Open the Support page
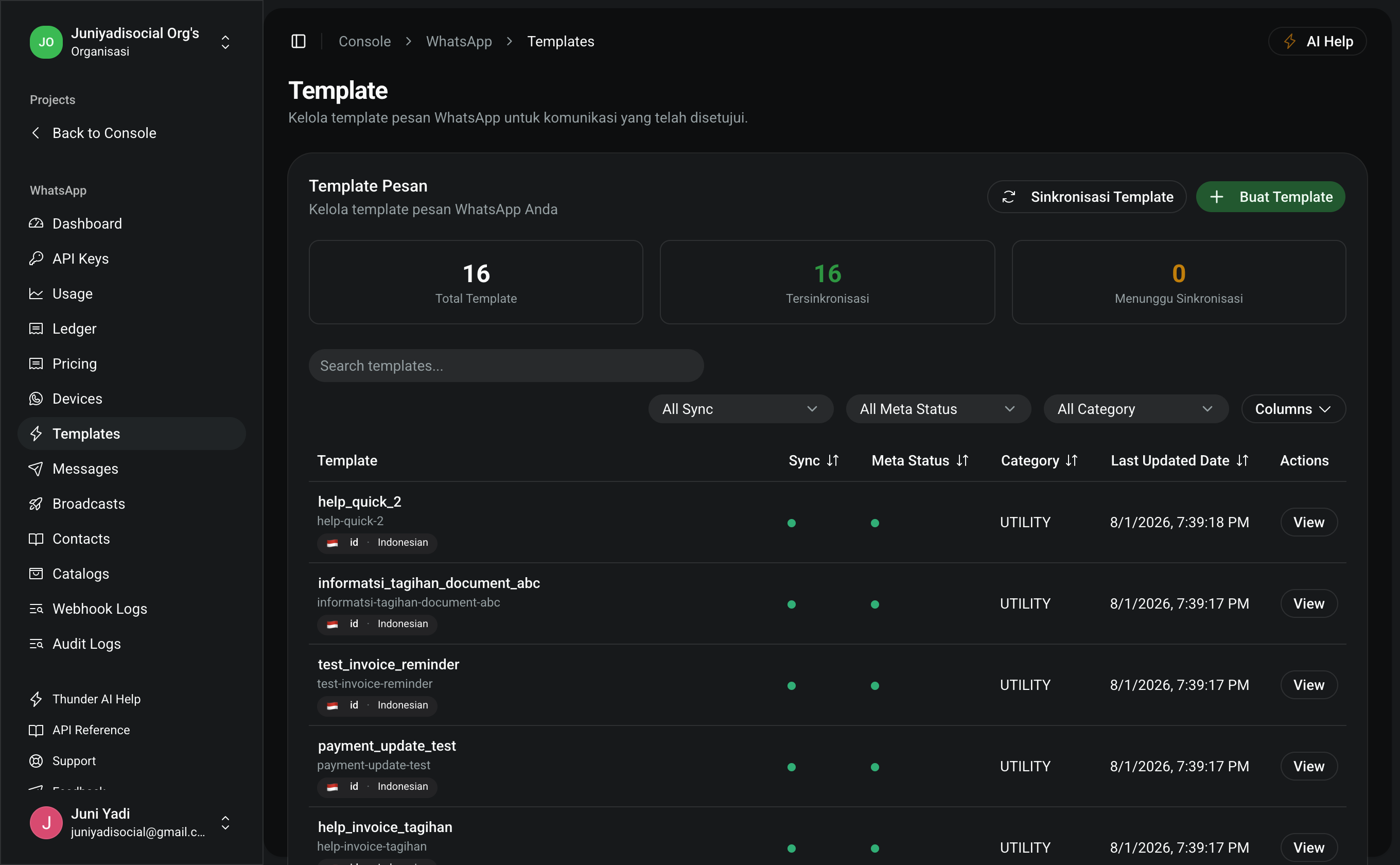 click(132, 761)
